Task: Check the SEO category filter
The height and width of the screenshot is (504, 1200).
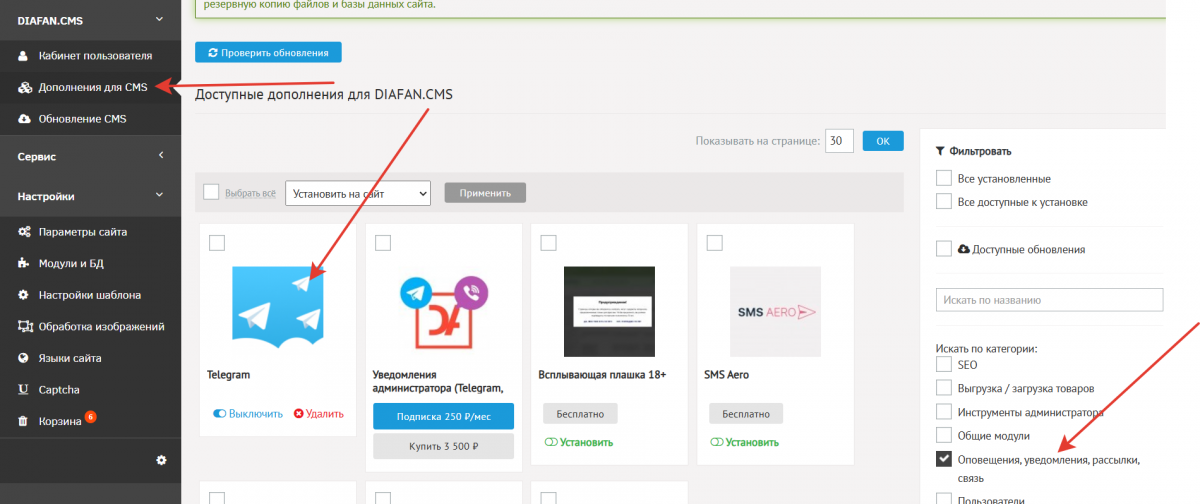Action: pos(943,366)
